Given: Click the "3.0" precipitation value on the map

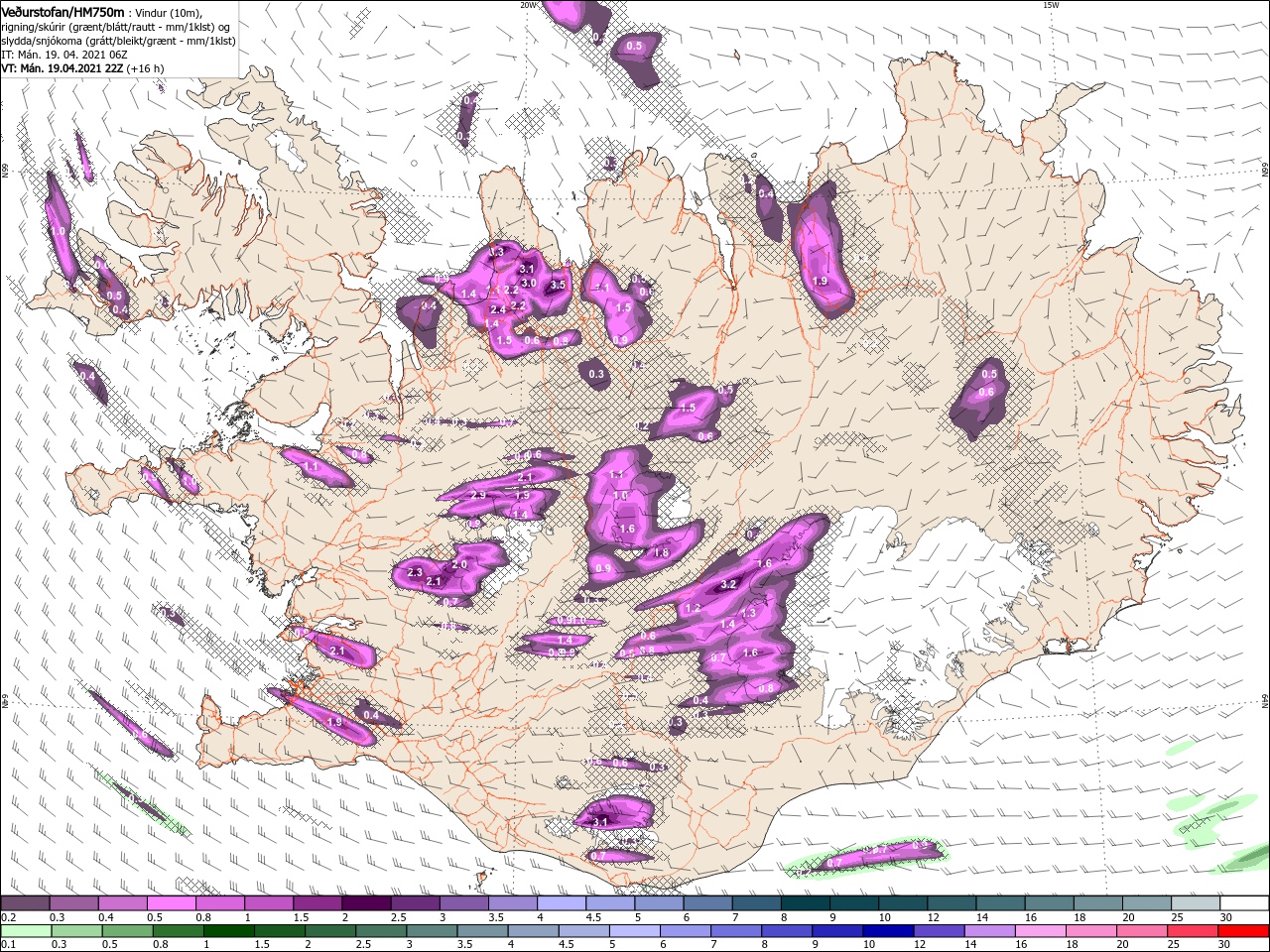Looking at the screenshot, I should coord(529,283).
